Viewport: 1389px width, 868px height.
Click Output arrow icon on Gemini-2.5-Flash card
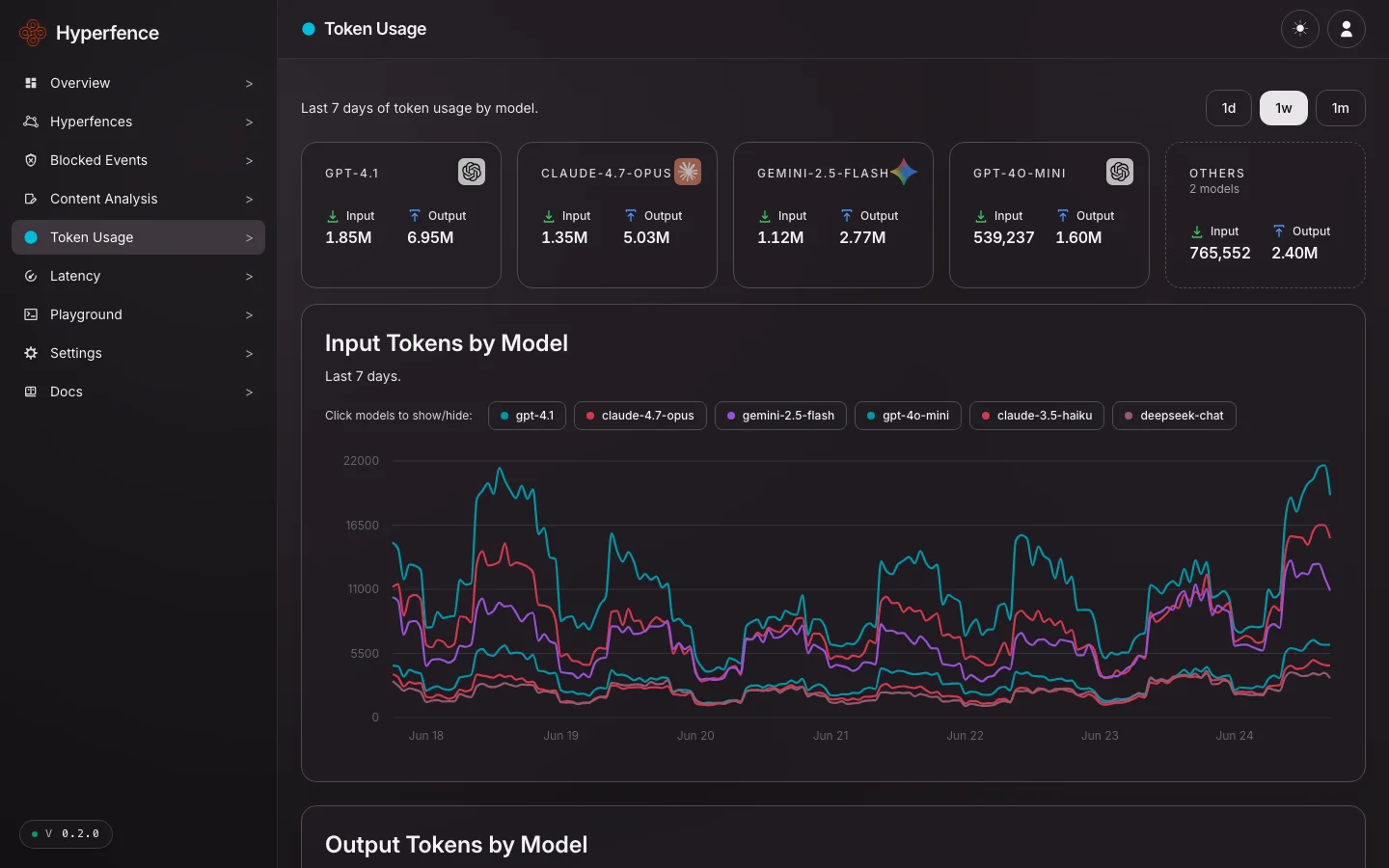pos(847,216)
